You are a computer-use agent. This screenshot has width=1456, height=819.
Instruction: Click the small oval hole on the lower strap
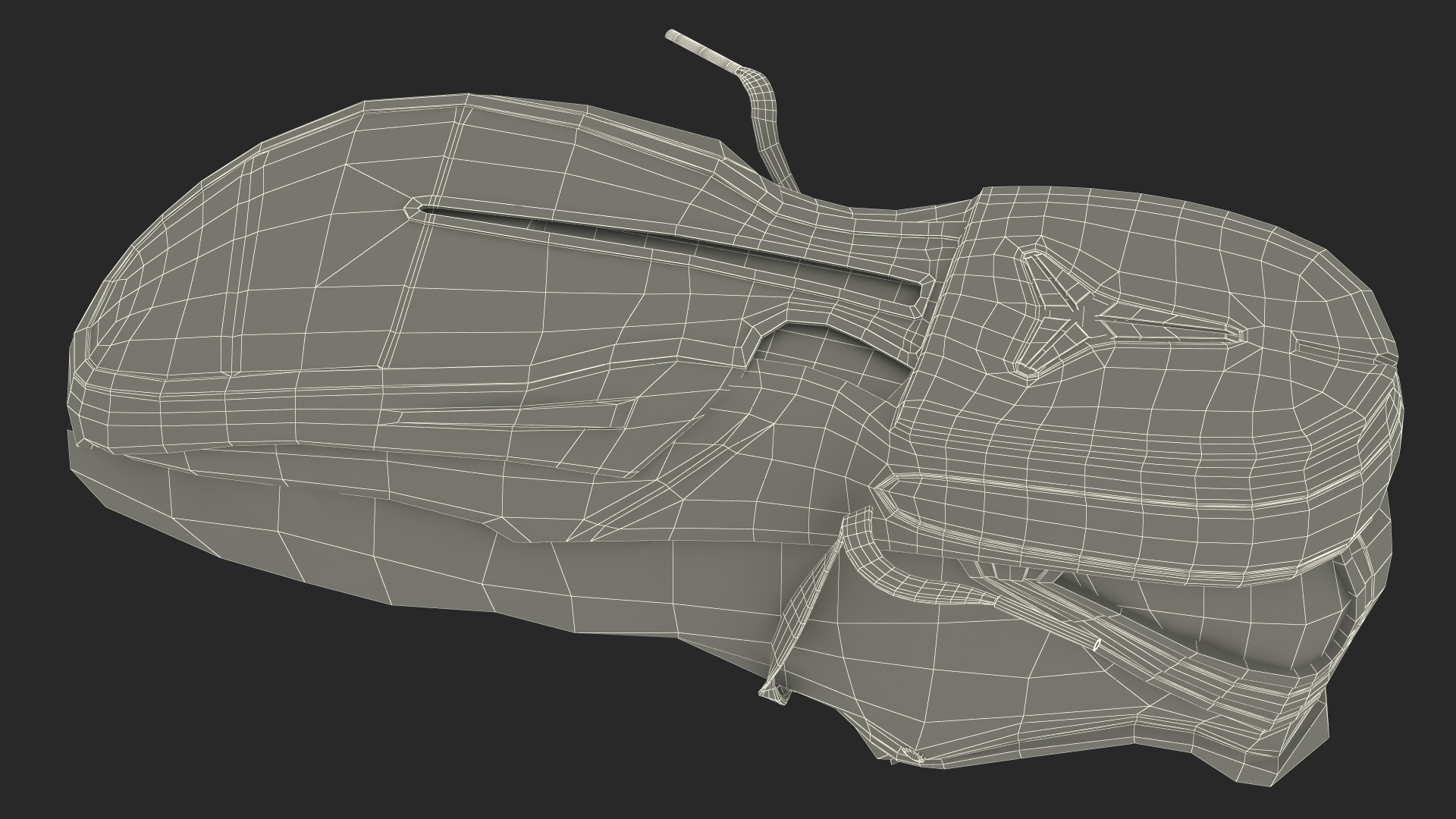tap(1098, 645)
